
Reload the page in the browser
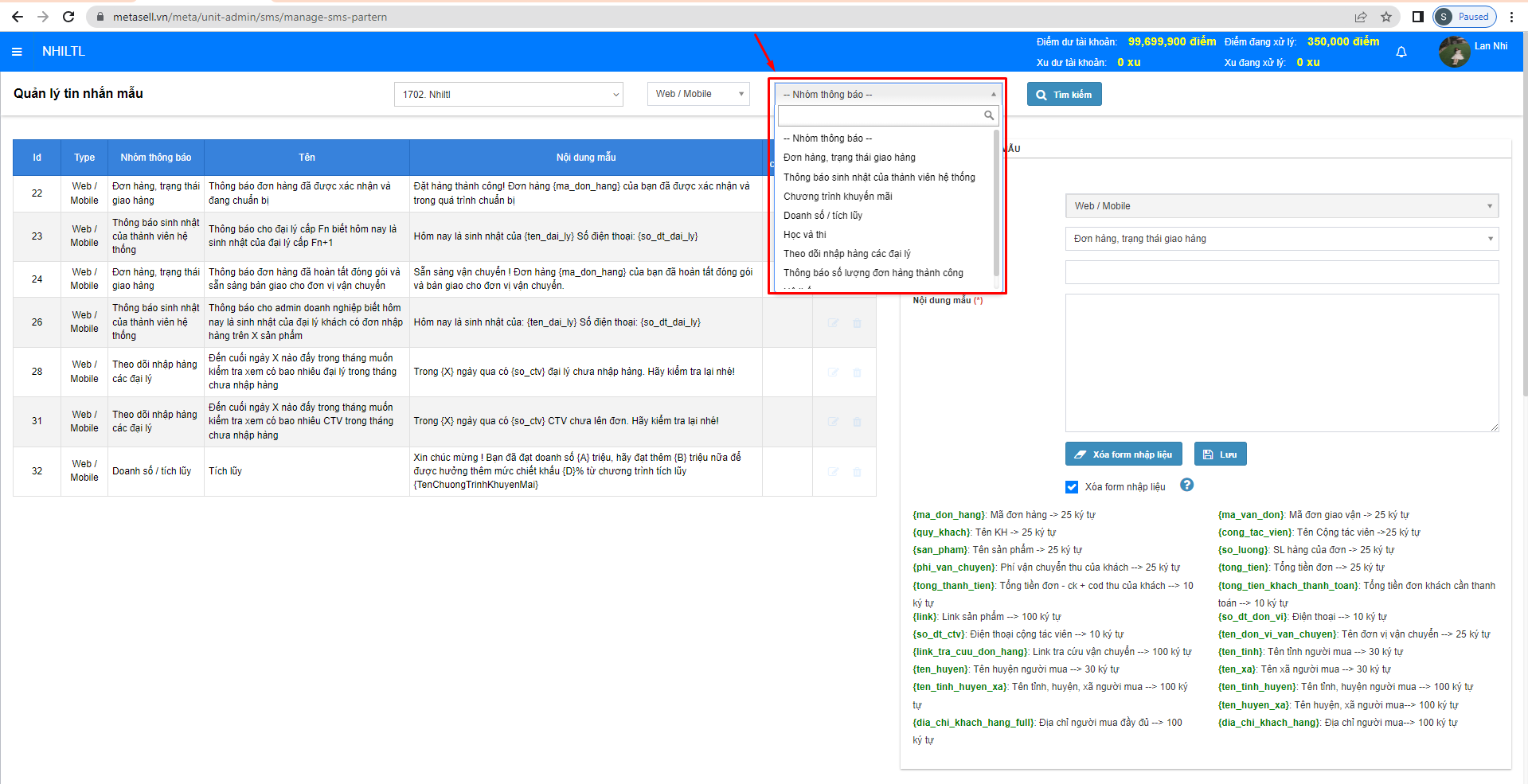(68, 17)
